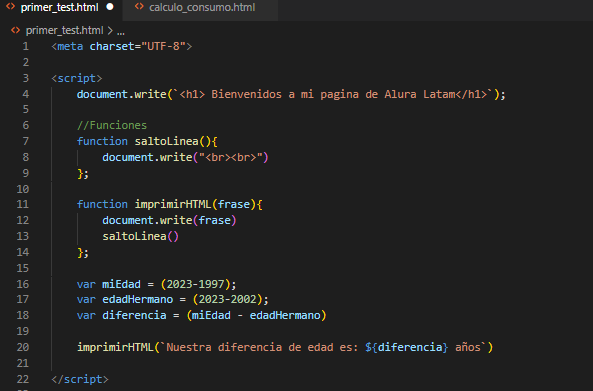The image size is (593, 391).
Task: Click the "<br><br>" string
Action: (231, 157)
